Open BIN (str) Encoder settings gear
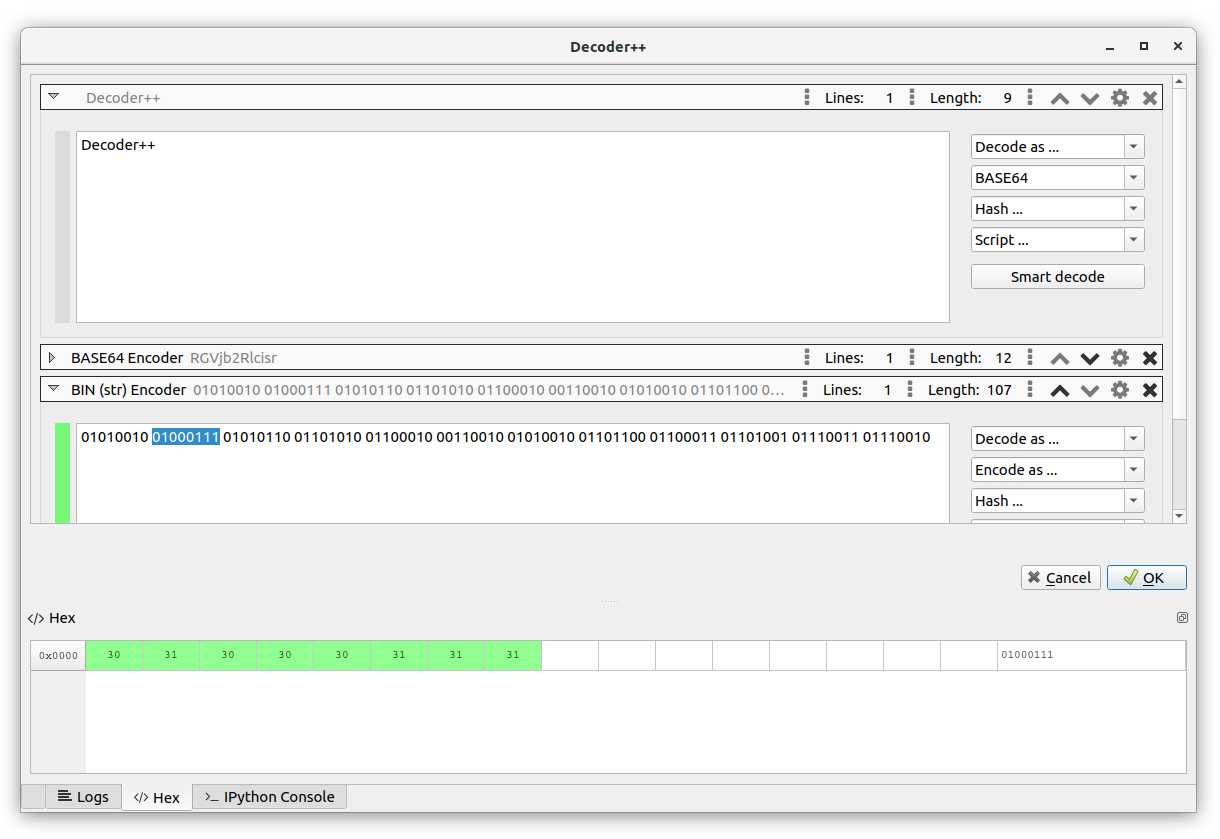 click(x=1120, y=390)
